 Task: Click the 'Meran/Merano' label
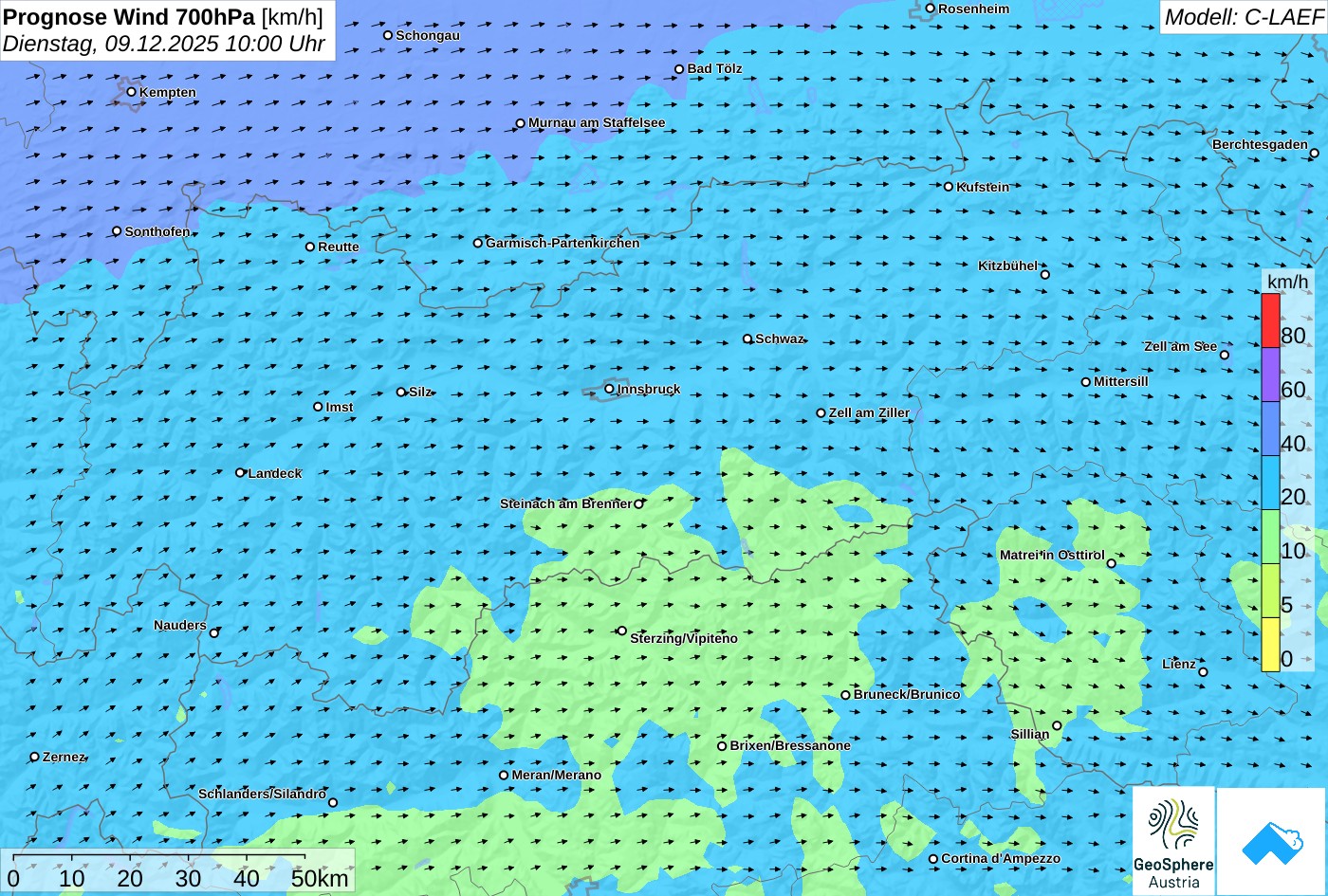(557, 775)
